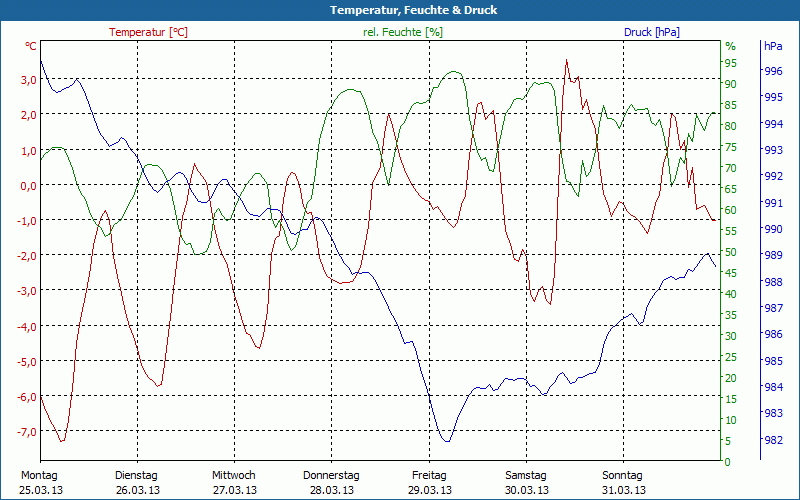Pick the Sonntag day label
The width and height of the screenshot is (800, 500).
(624, 475)
